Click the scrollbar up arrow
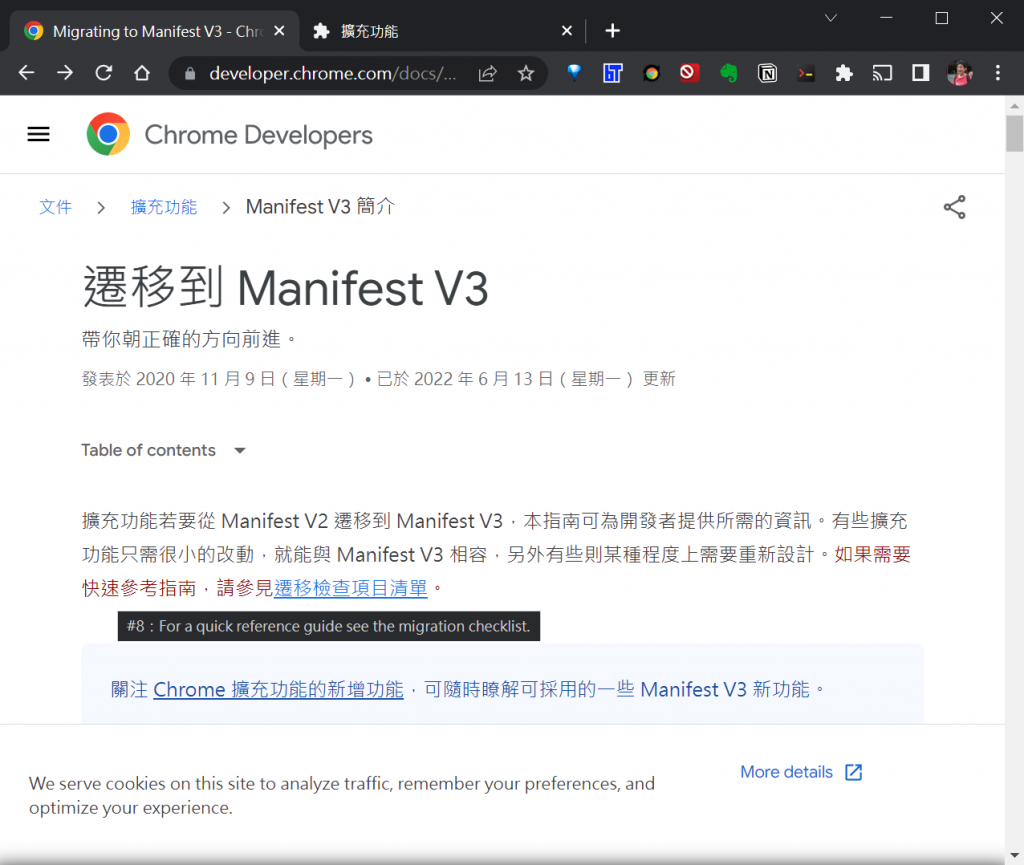This screenshot has width=1024, height=865. click(x=1014, y=105)
